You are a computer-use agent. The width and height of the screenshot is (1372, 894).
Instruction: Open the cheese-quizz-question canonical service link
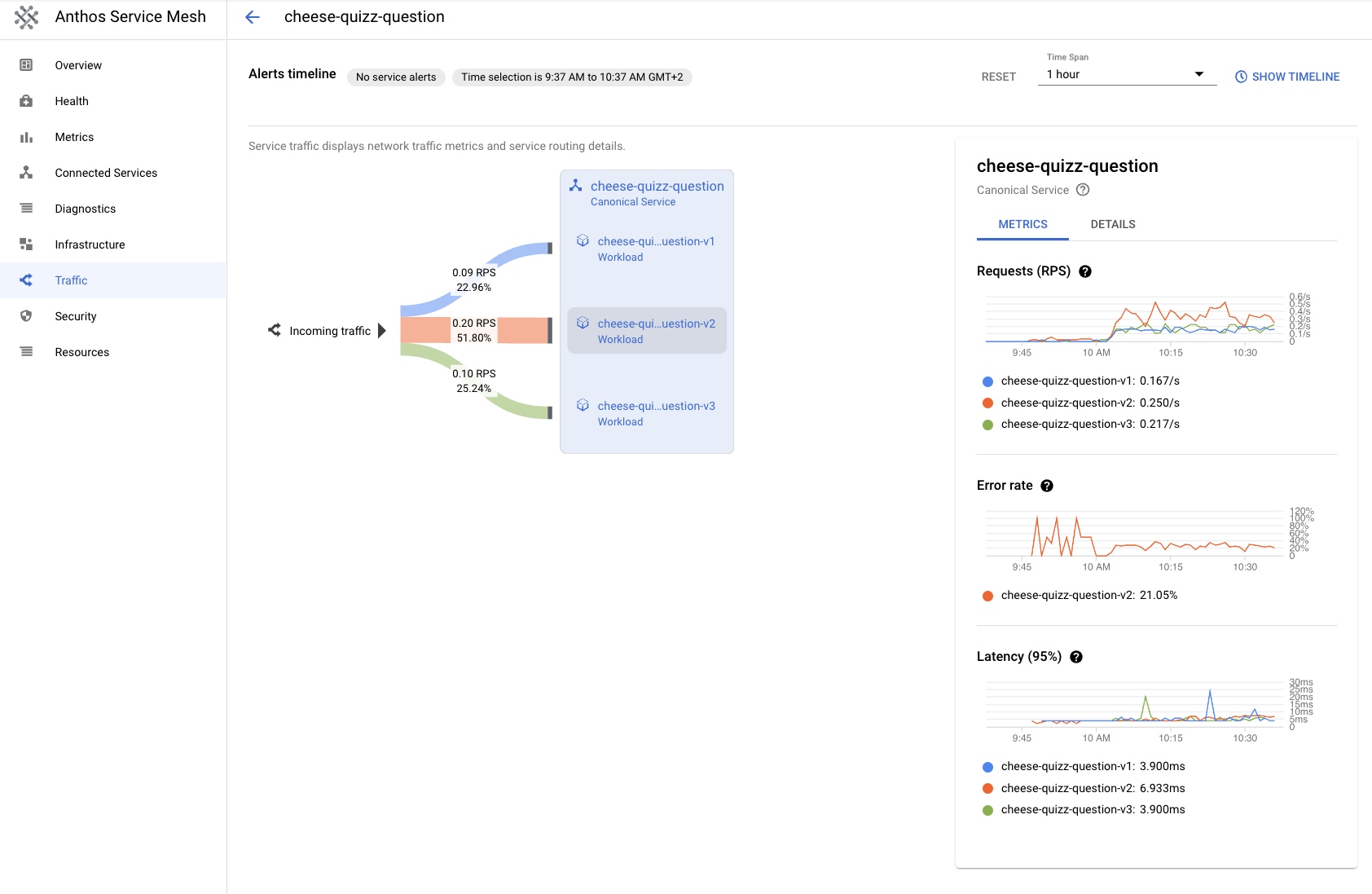[x=657, y=186]
